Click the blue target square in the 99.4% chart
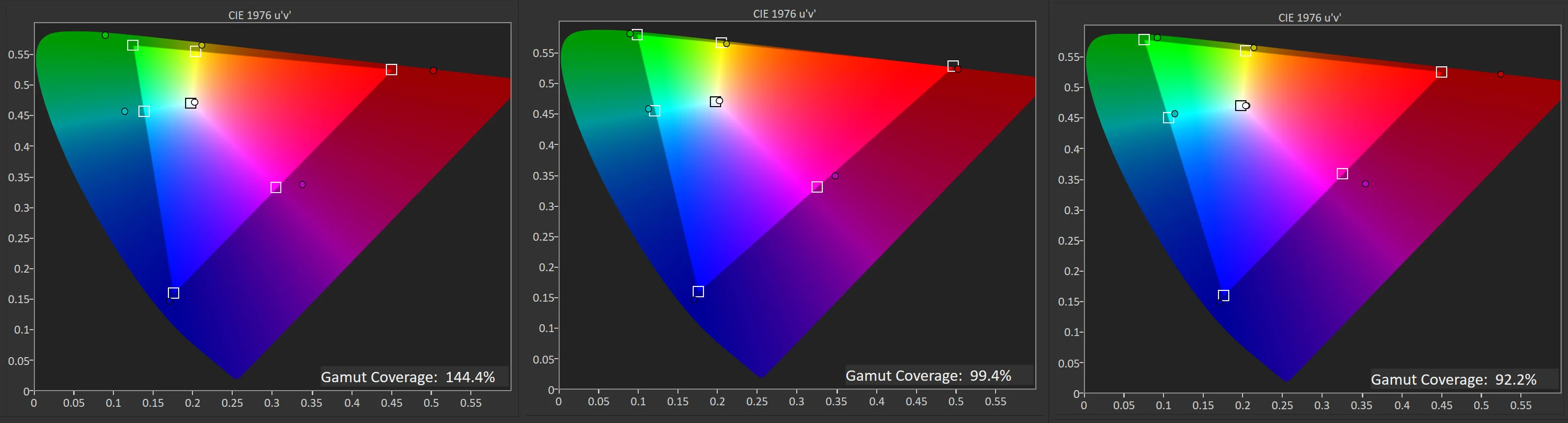Screen dimensions: 1568x423 click(699, 292)
